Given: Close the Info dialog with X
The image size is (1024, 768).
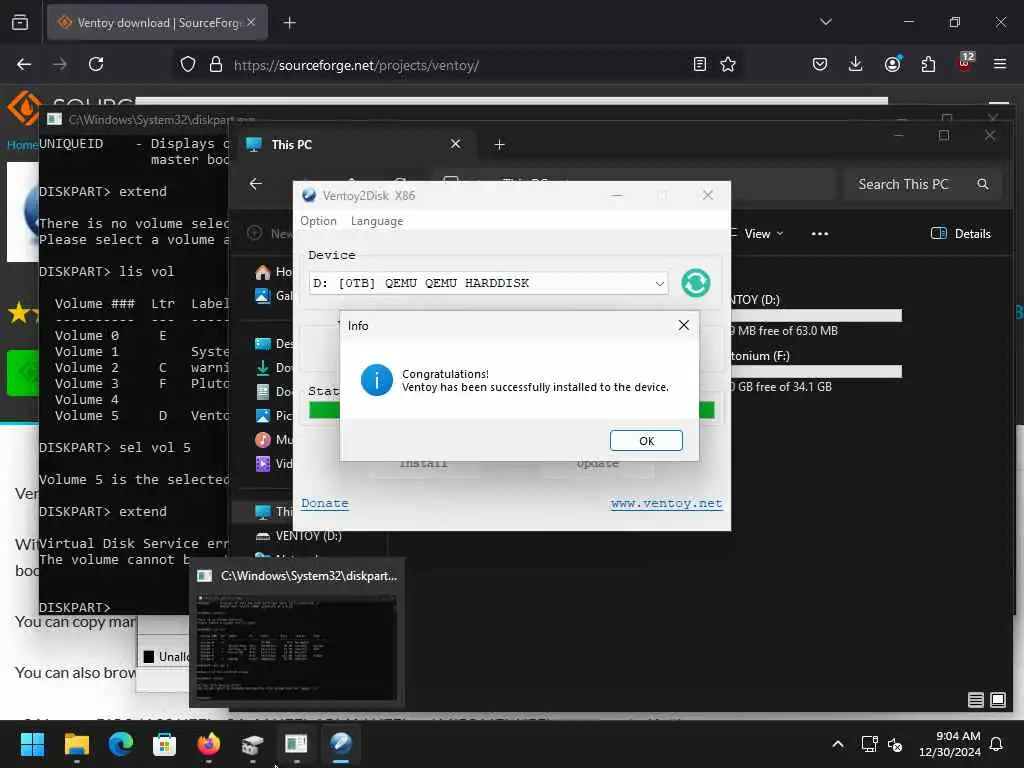Looking at the screenshot, I should pyautogui.click(x=683, y=325).
